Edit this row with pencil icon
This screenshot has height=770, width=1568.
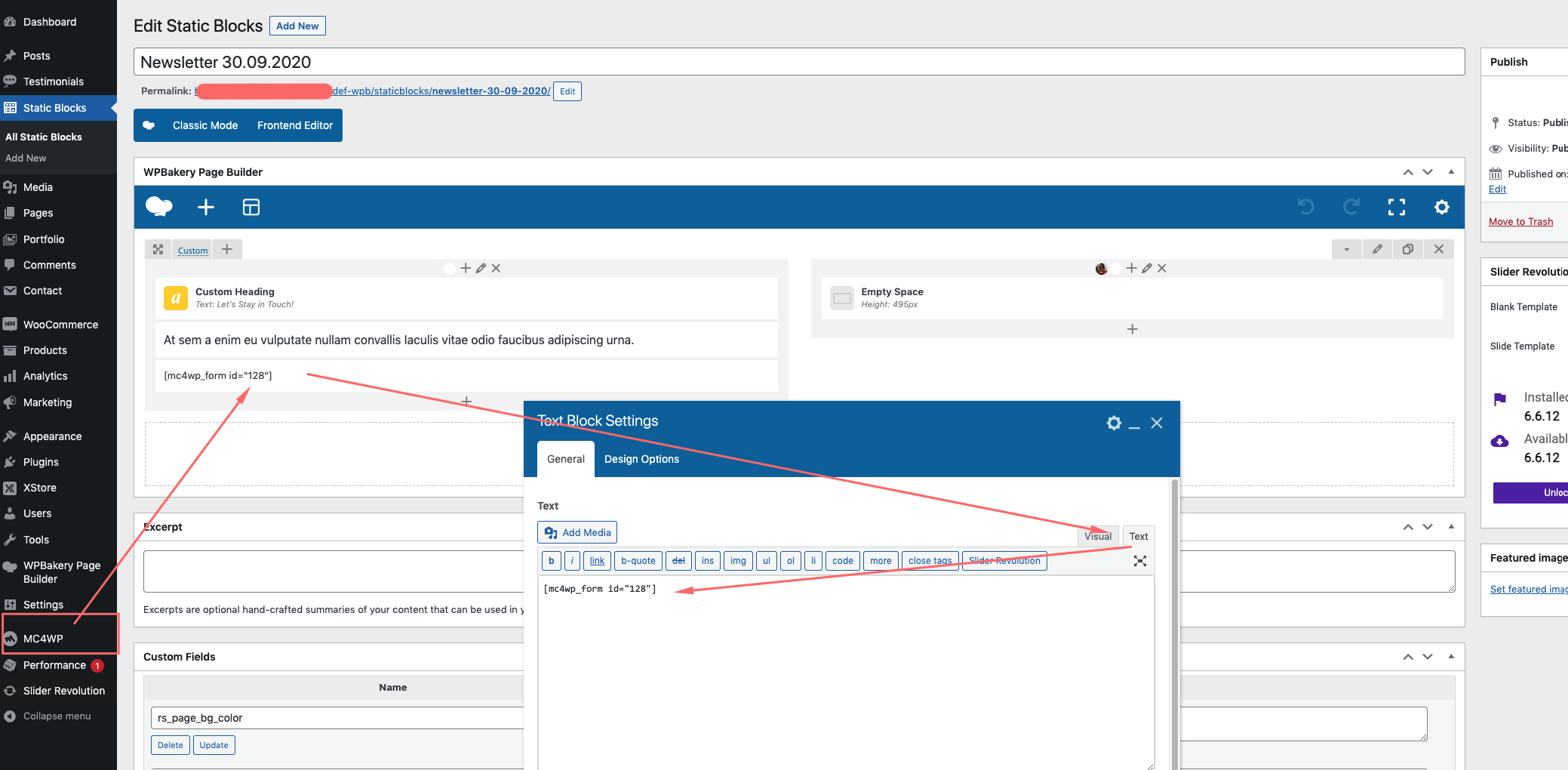[x=1377, y=249]
